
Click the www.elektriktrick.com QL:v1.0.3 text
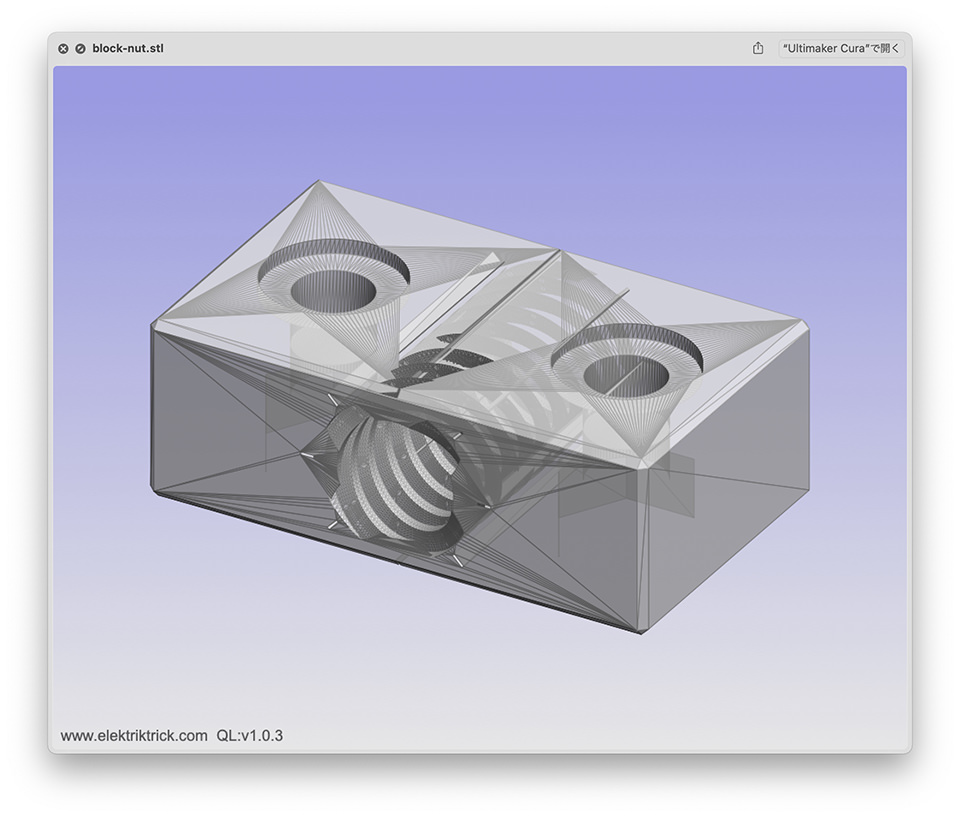[171, 736]
